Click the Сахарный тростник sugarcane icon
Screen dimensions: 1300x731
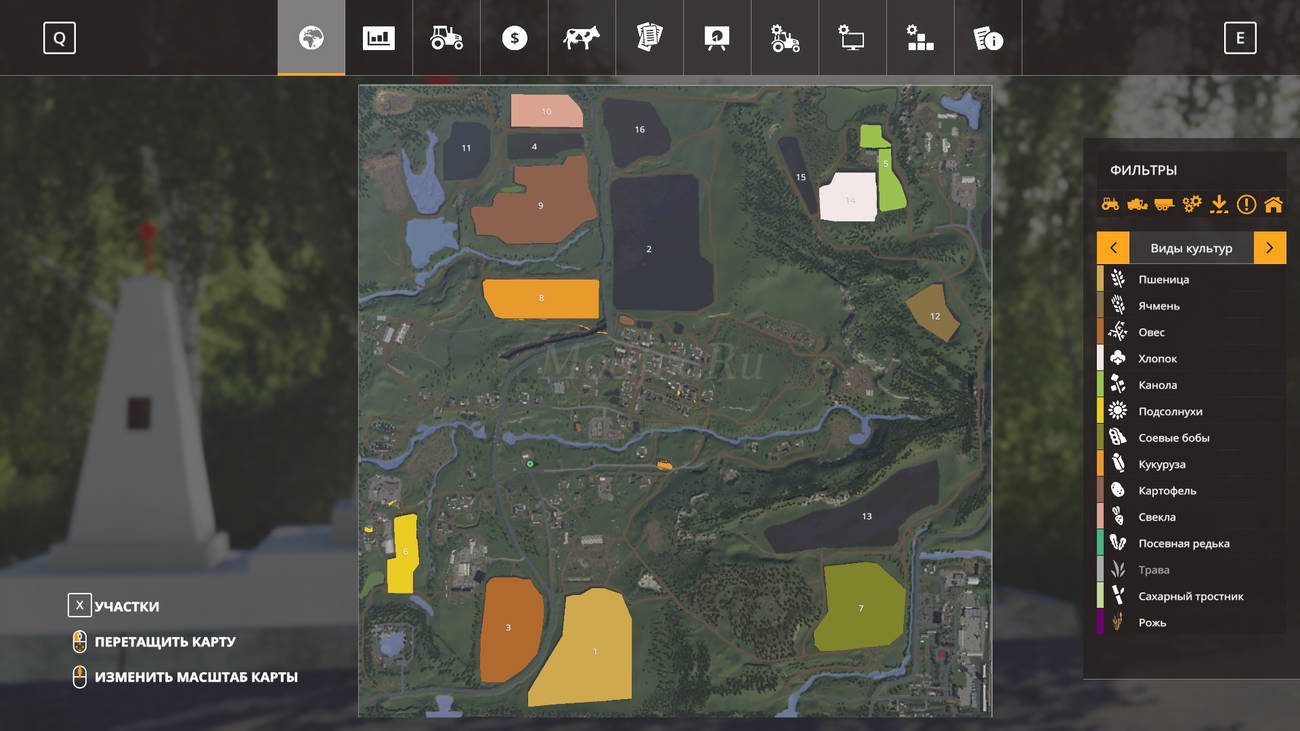click(1118, 596)
